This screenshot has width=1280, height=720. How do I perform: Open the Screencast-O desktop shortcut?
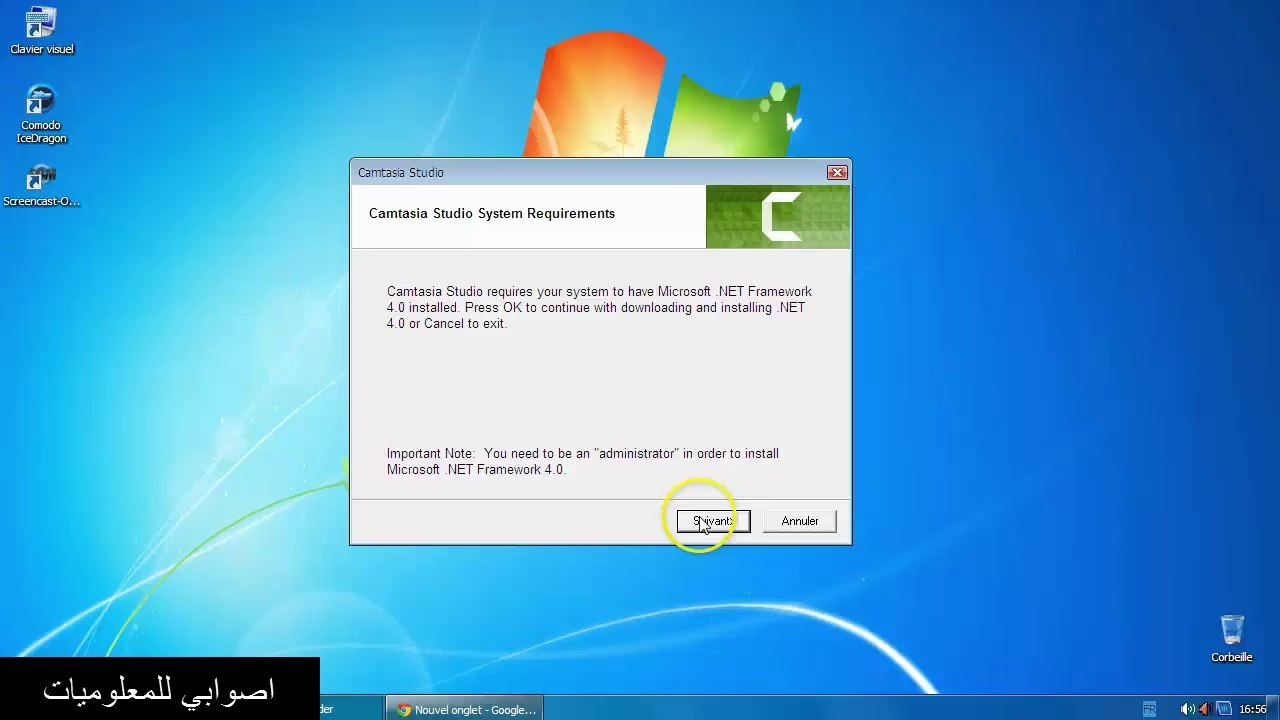pyautogui.click(x=41, y=187)
